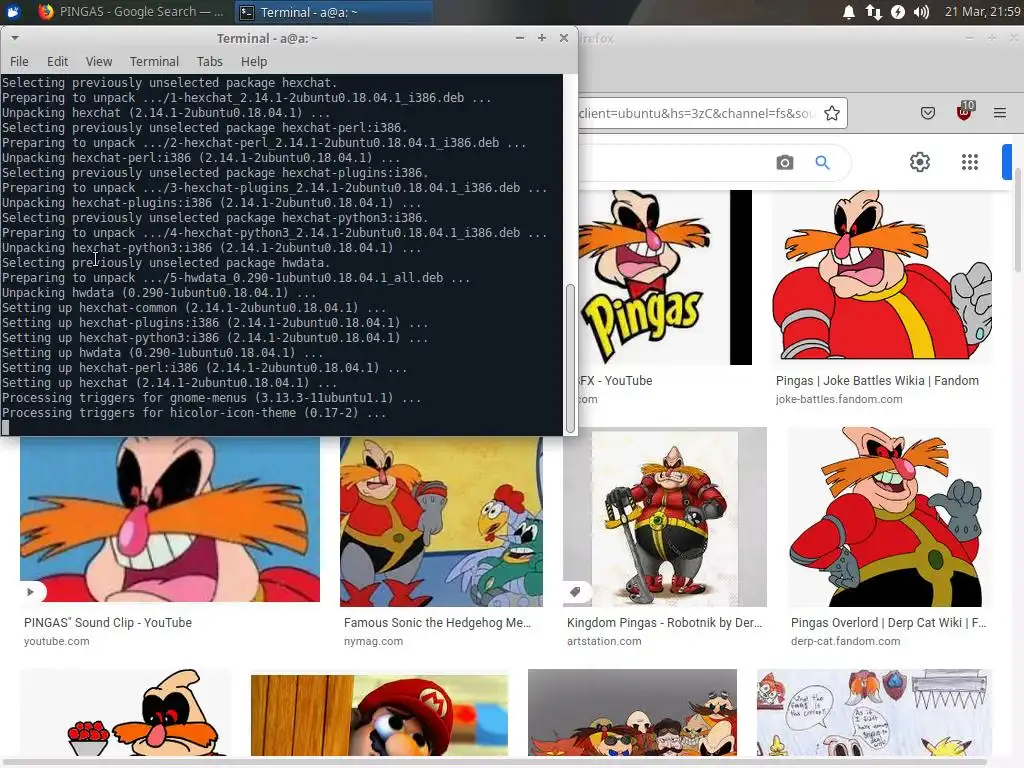
Task: Open 'Pingas | Joke Battles Wikia | Fandom' link
Action: point(877,381)
